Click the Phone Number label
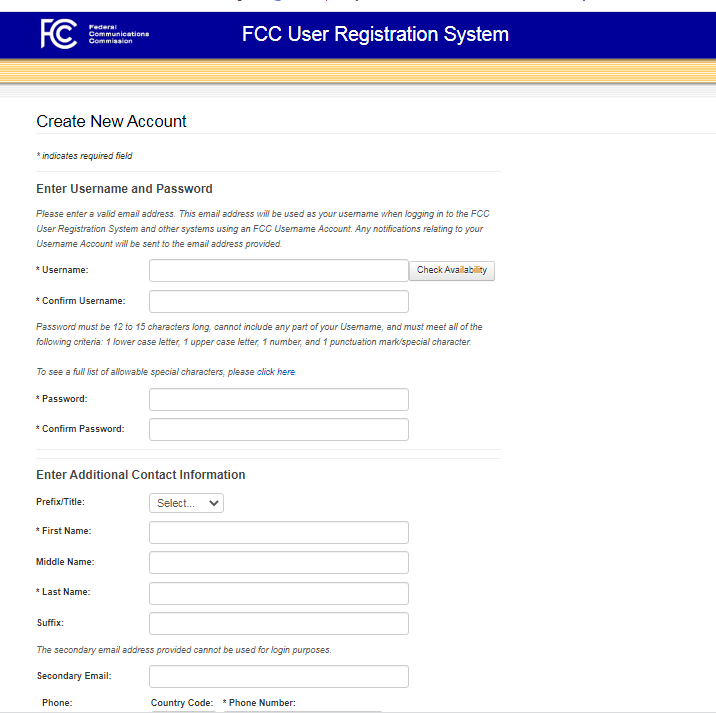 click(x=262, y=703)
